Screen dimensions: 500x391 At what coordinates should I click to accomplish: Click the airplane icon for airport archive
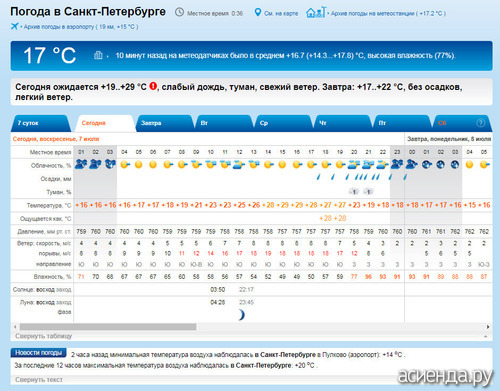click(x=14, y=26)
